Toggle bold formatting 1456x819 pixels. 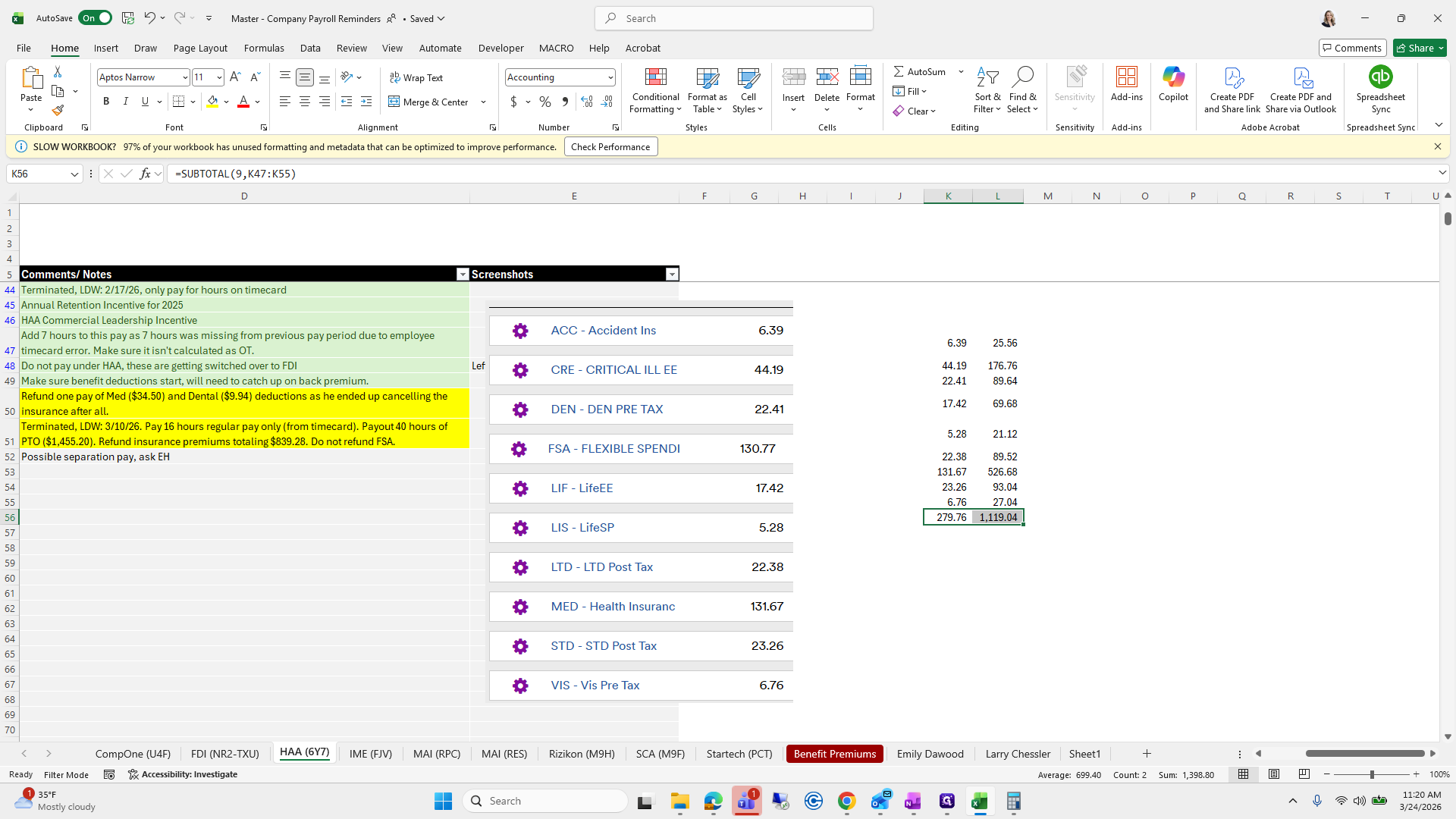click(x=106, y=101)
